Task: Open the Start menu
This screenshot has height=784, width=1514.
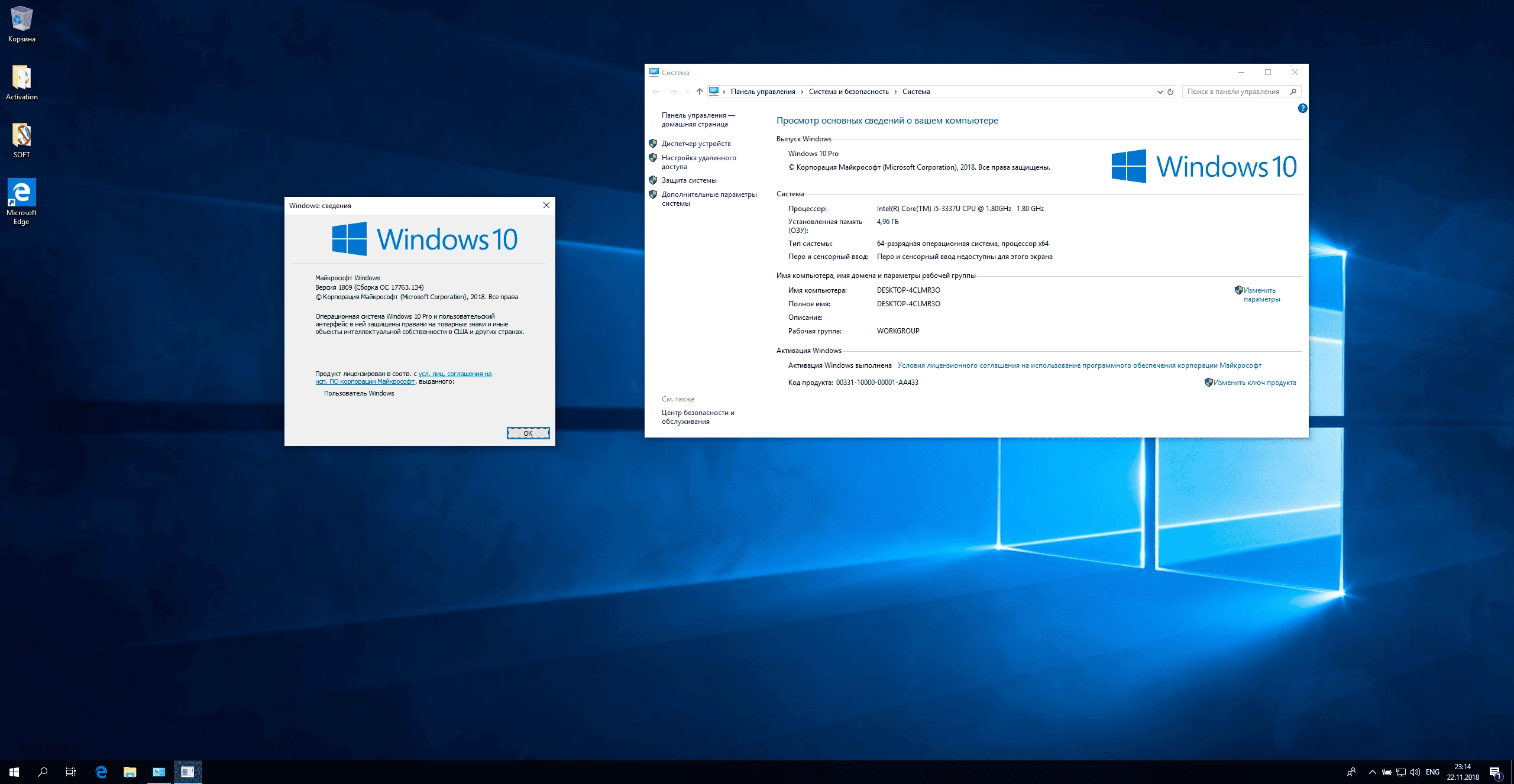Action: point(14,772)
